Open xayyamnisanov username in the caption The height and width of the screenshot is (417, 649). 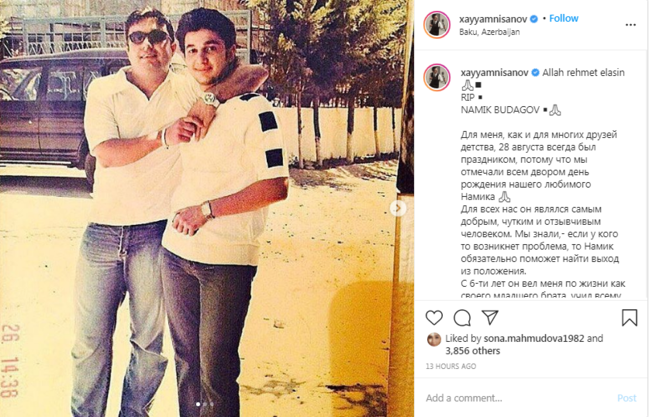pyautogui.click(x=494, y=72)
